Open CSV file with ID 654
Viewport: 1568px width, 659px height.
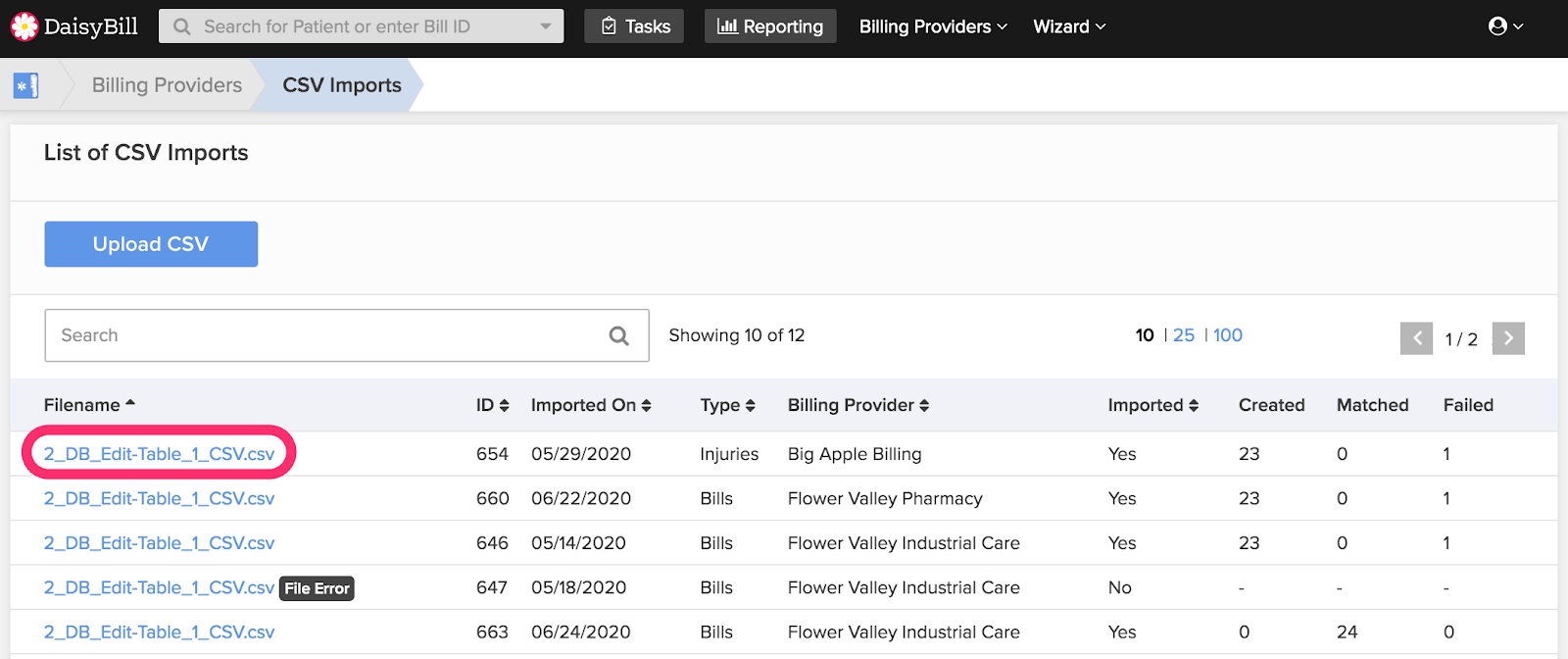point(159,454)
